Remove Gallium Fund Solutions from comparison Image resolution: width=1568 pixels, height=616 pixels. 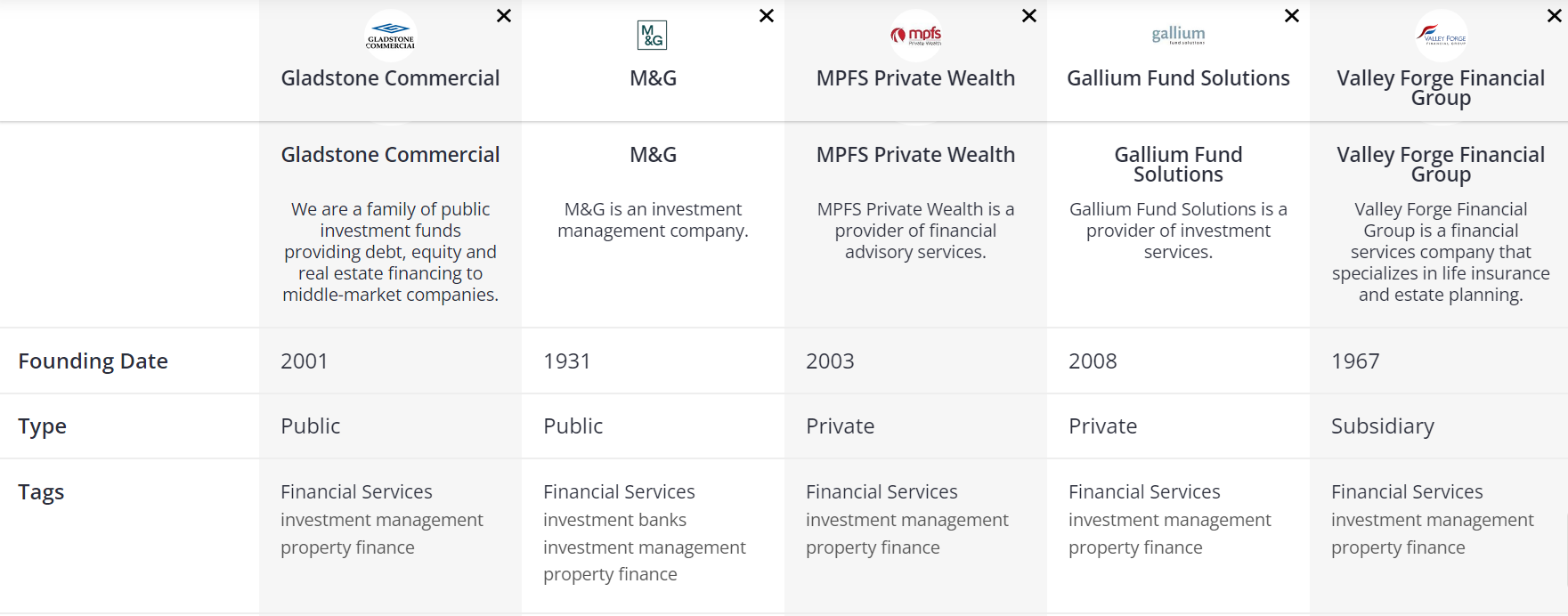tap(1292, 16)
